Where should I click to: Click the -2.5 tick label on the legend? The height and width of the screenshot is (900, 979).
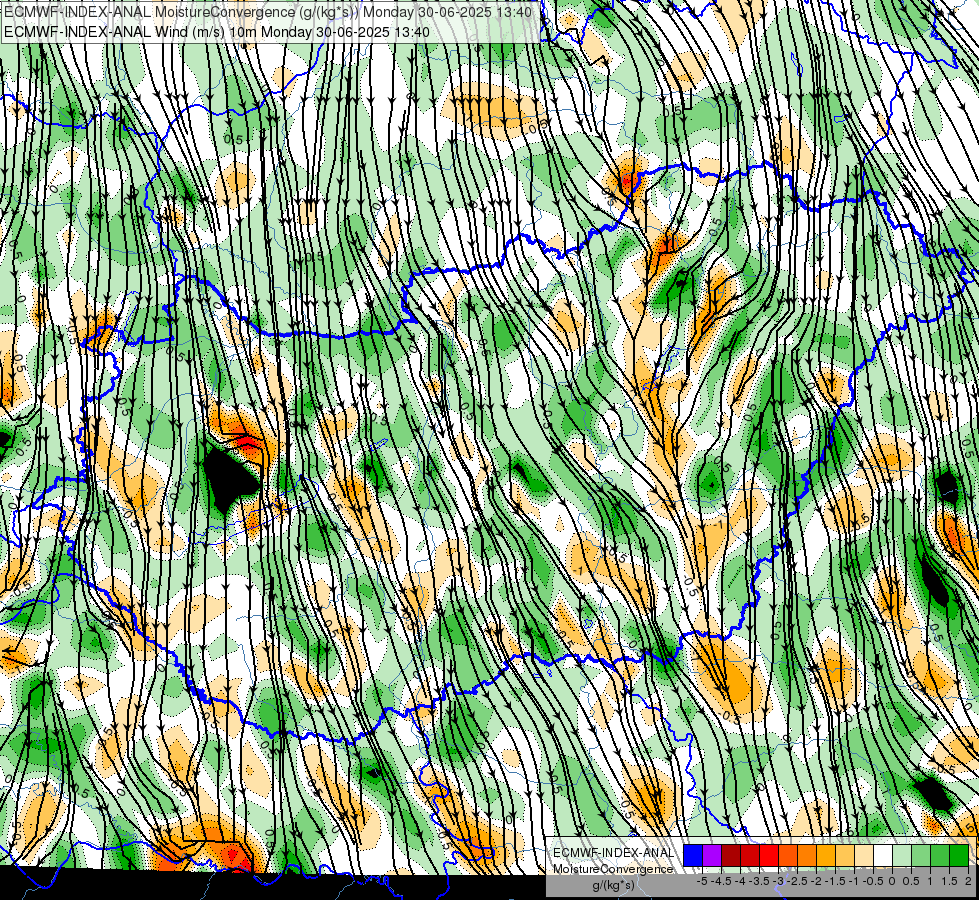pyautogui.click(x=798, y=881)
